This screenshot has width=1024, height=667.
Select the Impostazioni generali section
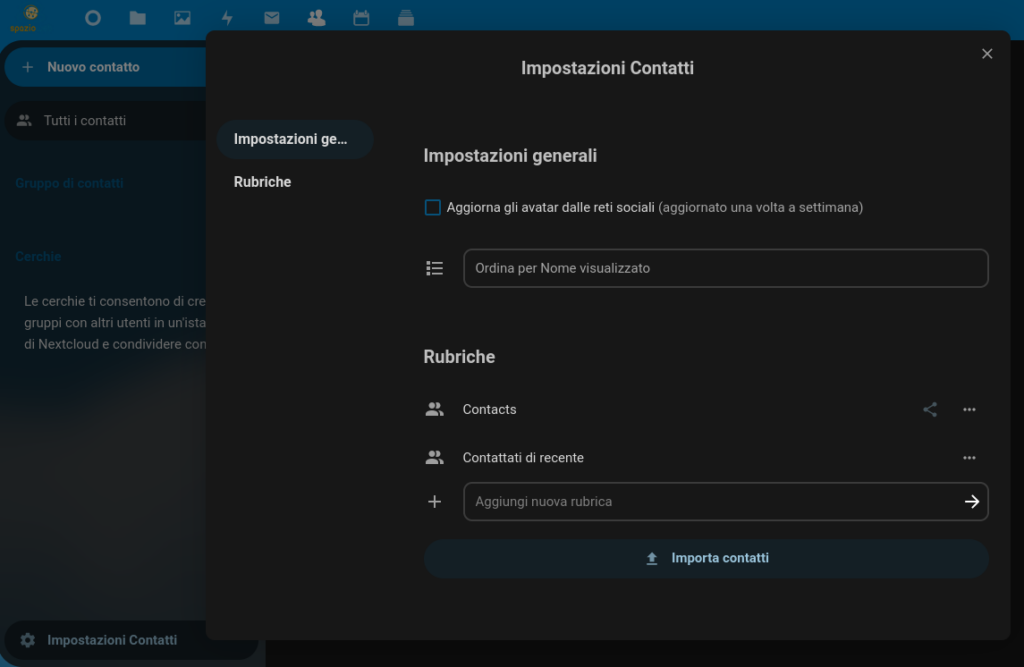pyautogui.click(x=294, y=139)
